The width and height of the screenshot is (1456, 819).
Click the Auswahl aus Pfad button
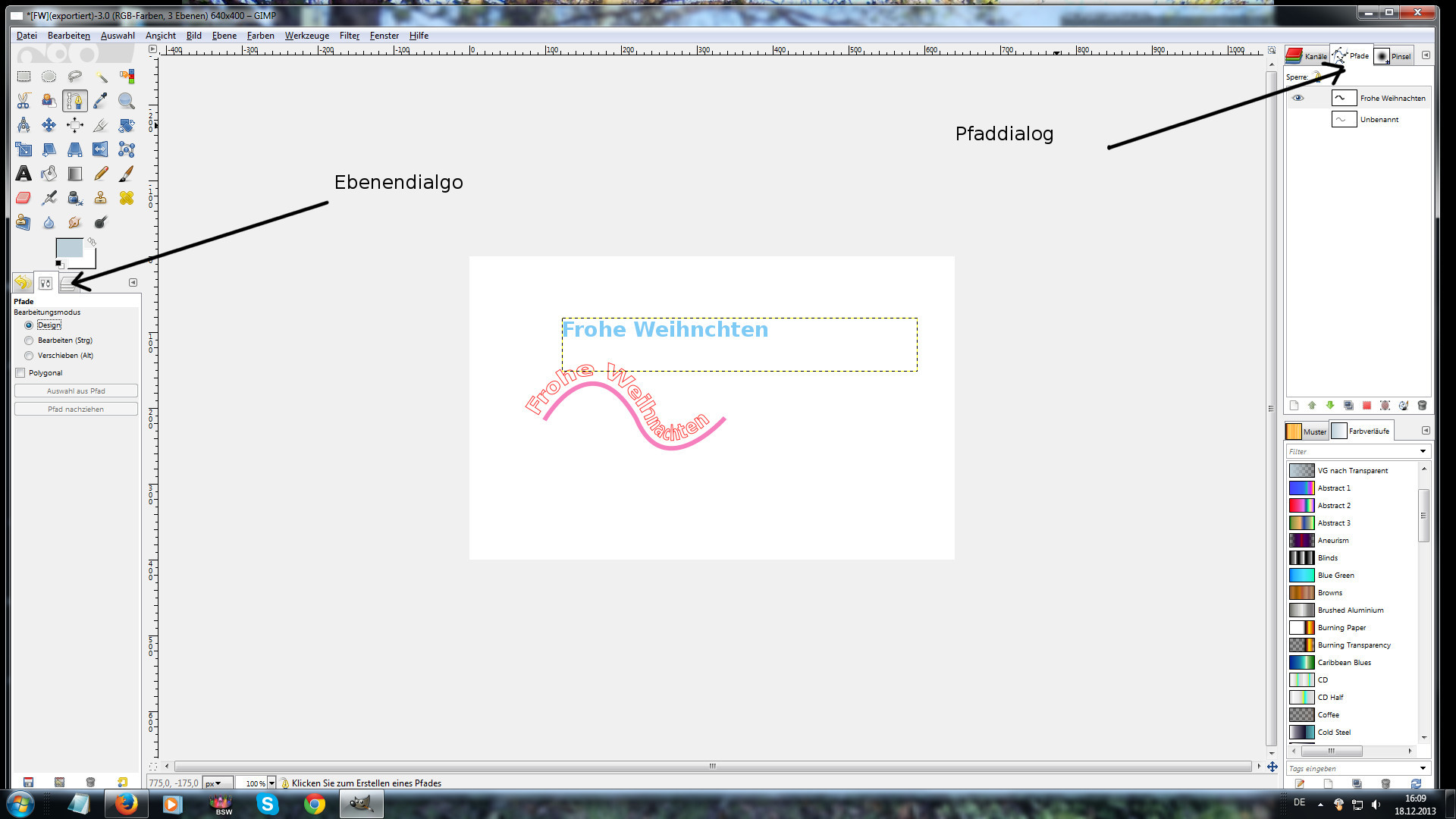[x=76, y=391]
